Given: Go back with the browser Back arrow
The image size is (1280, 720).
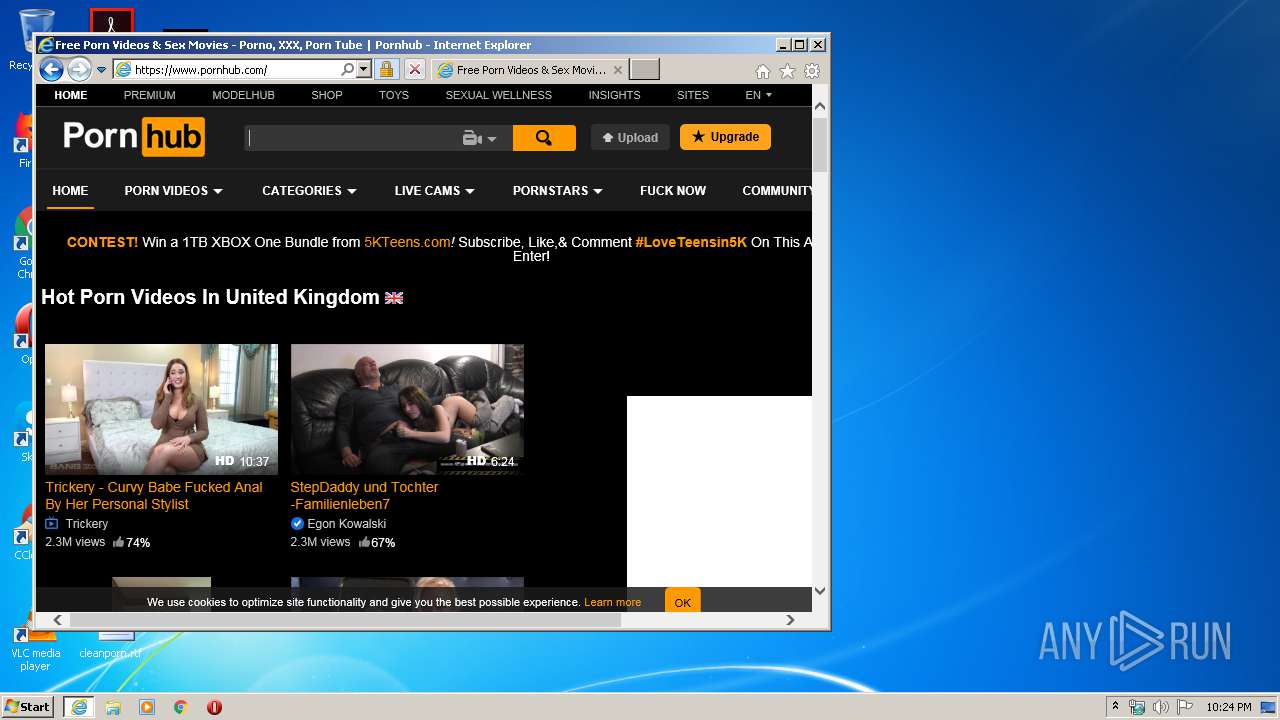Looking at the screenshot, I should coord(51,69).
